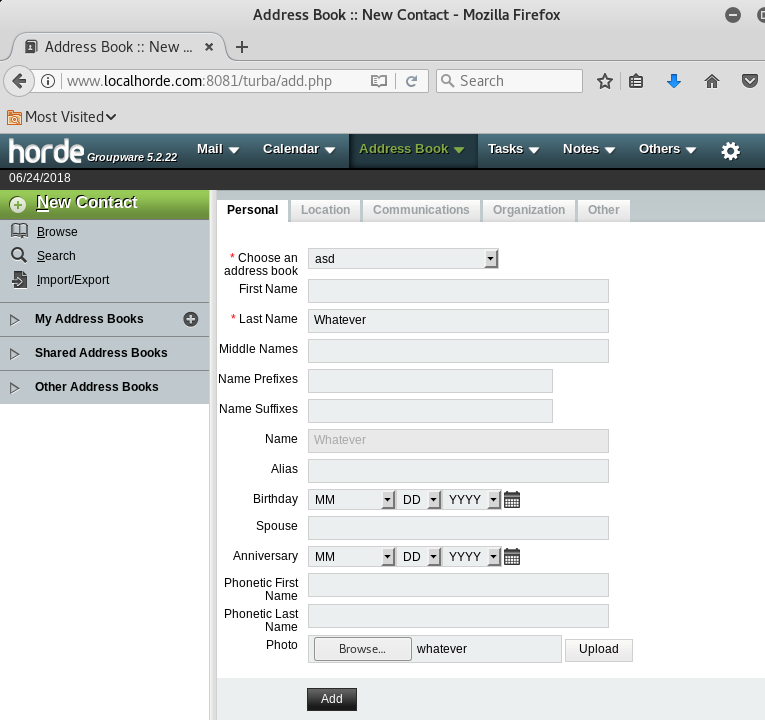Reload the current page

tap(411, 81)
